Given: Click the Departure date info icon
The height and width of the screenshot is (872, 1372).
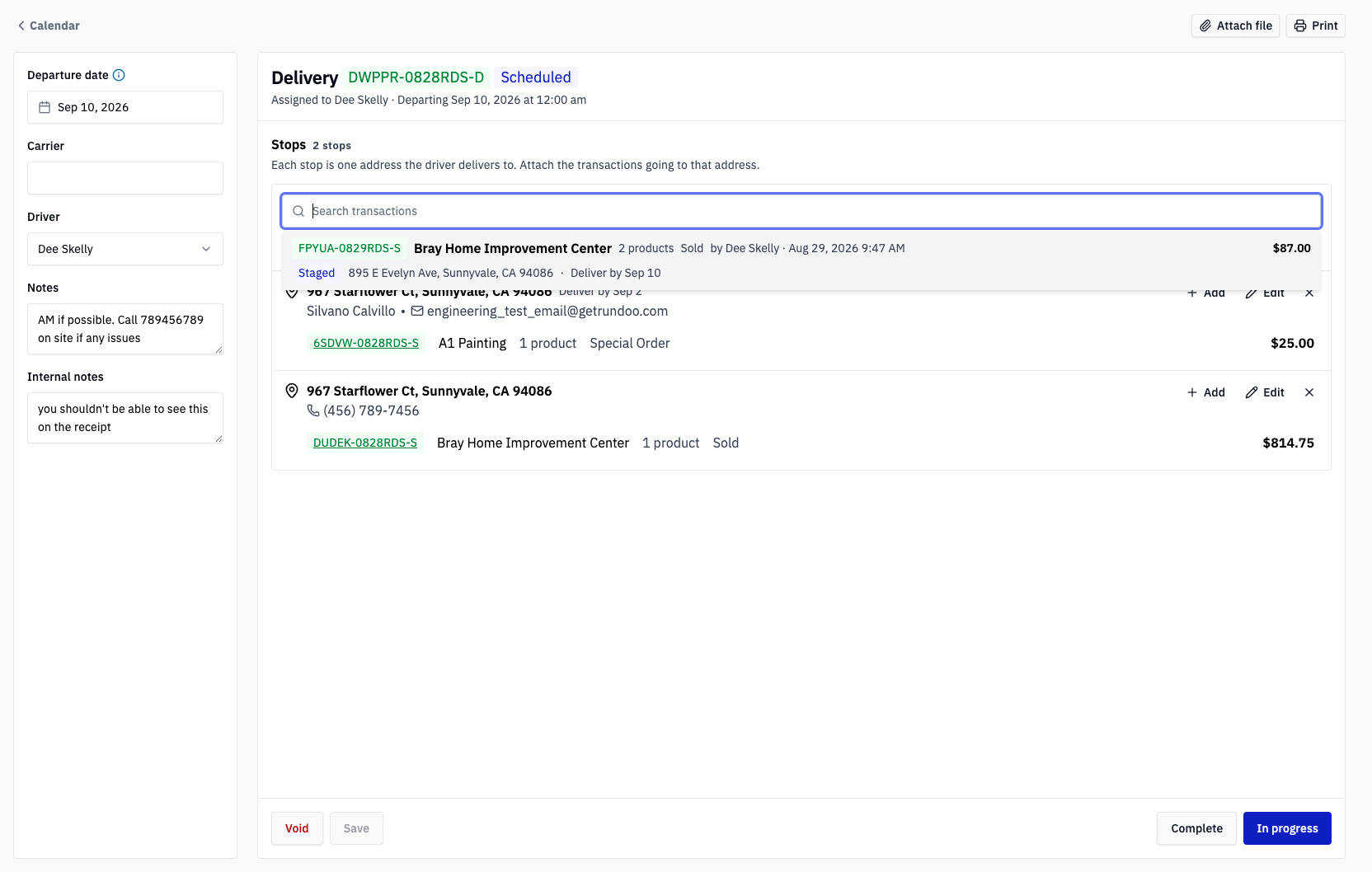Looking at the screenshot, I should (x=119, y=75).
